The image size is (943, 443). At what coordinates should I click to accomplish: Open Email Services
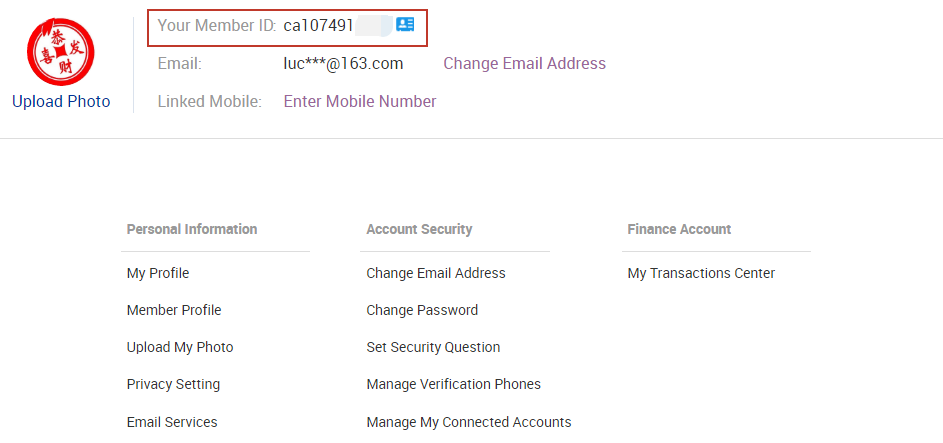pos(172,422)
